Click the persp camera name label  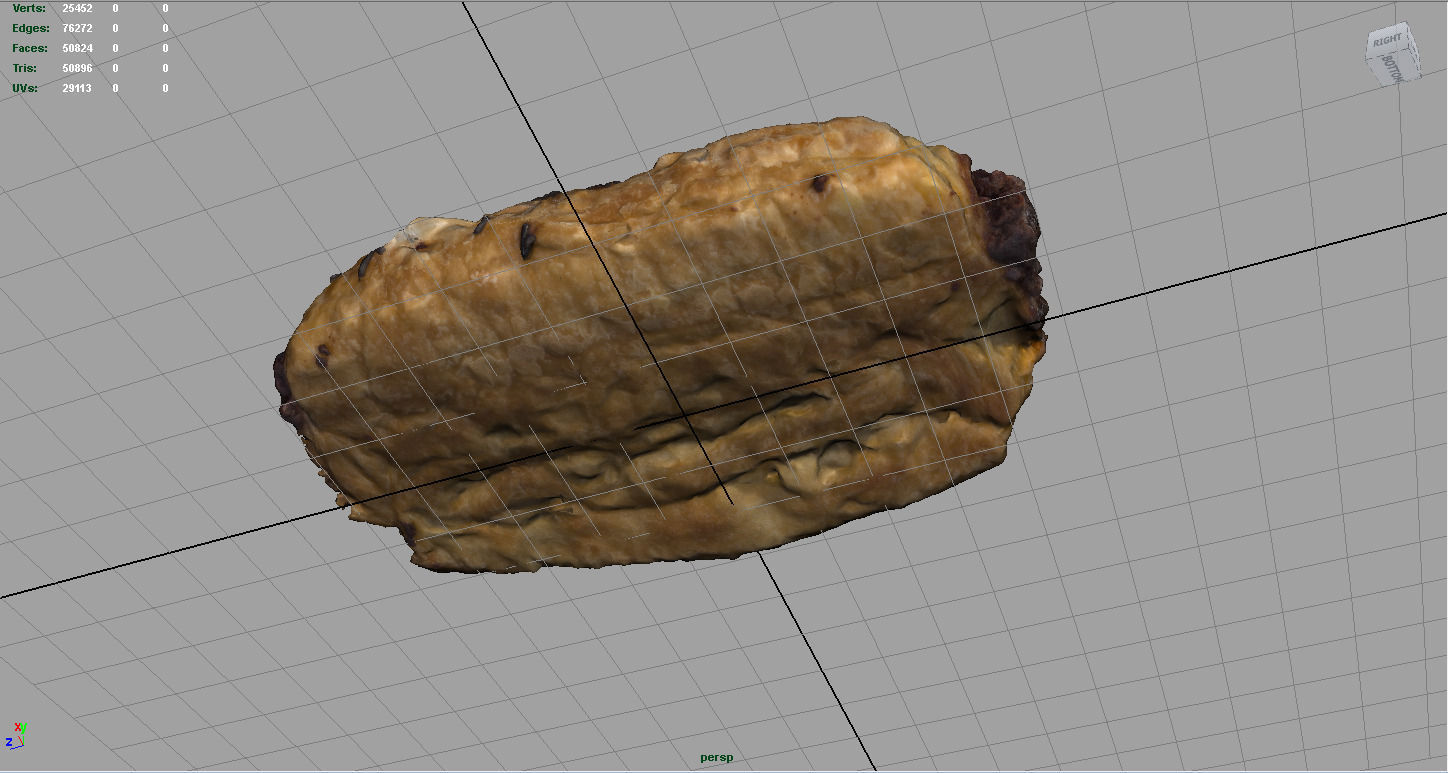click(716, 757)
